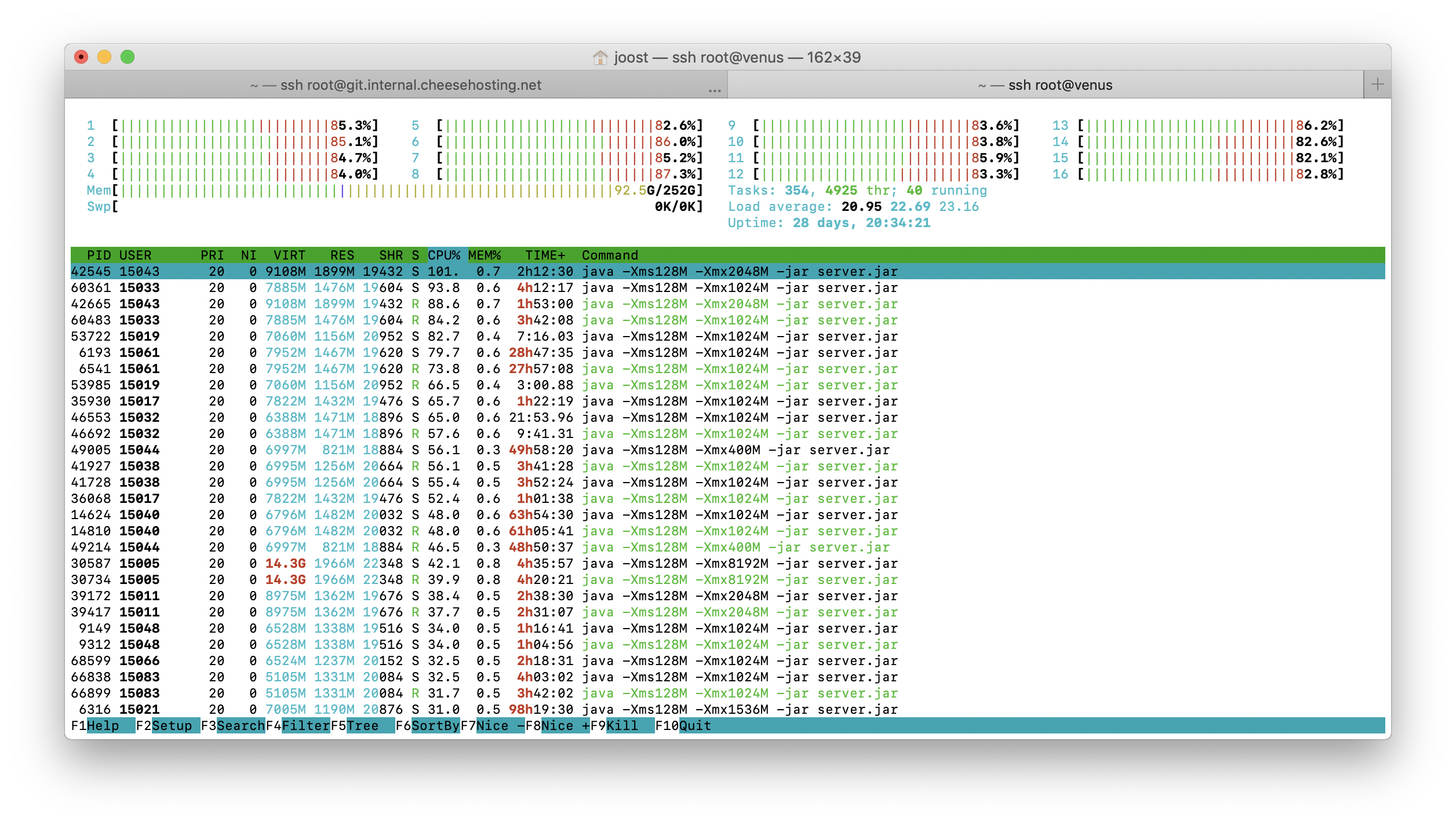This screenshot has width=1456, height=825.
Task: Select the ssh root@venus tab
Action: (1045, 85)
